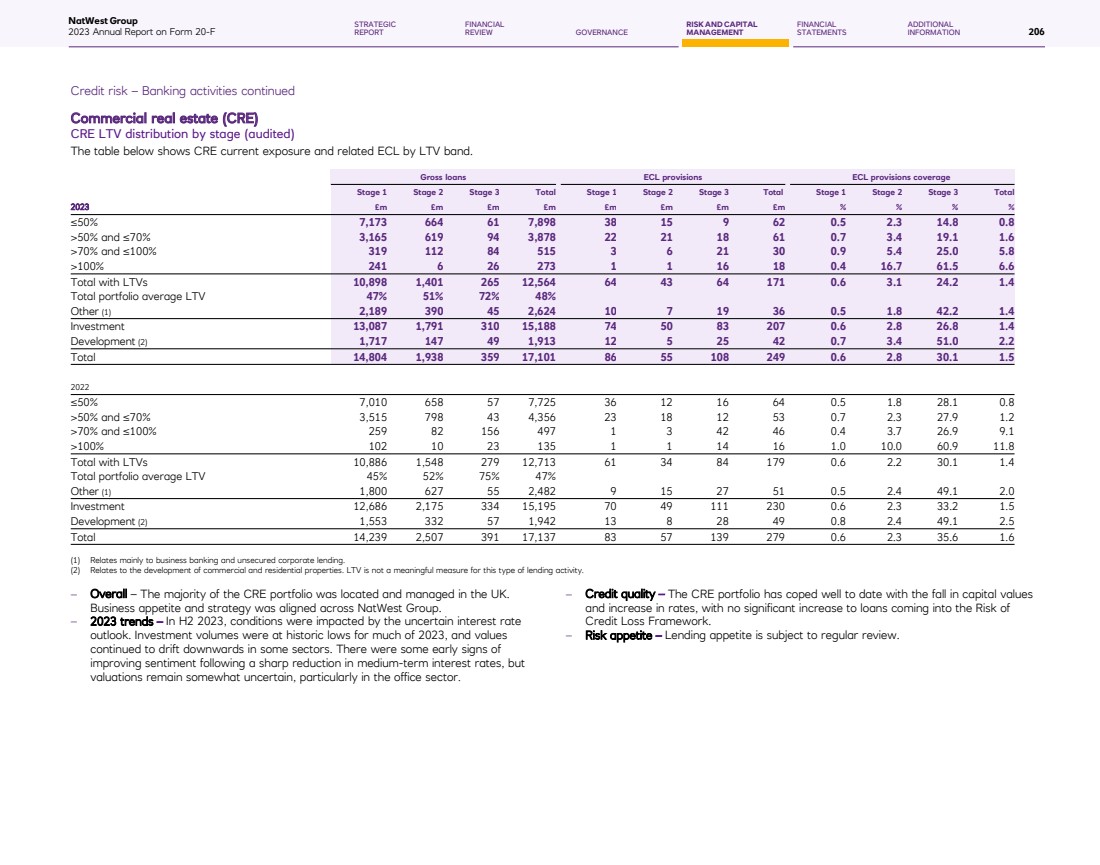
Task: Open the Strategic Report tab
Action: tap(375, 28)
